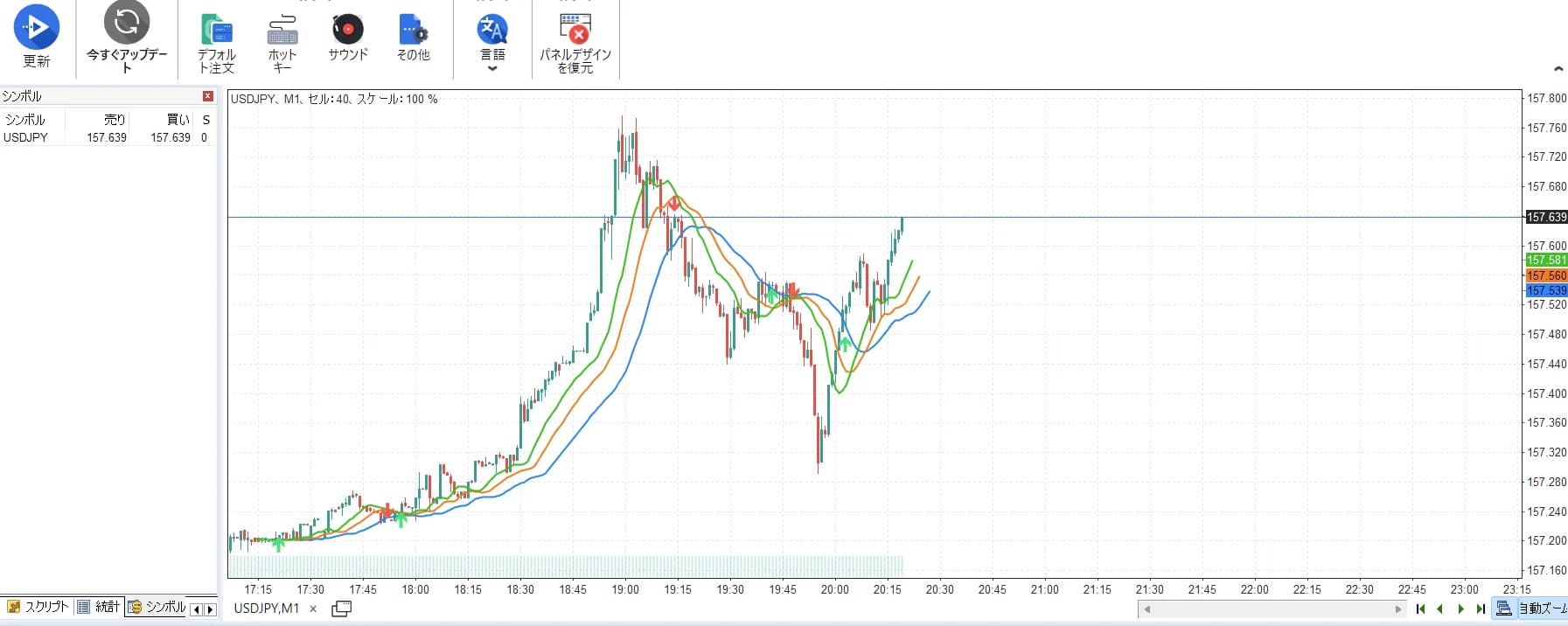Click the chart horizontal scrollbar track
This screenshot has width=1568, height=626.
point(1272,609)
